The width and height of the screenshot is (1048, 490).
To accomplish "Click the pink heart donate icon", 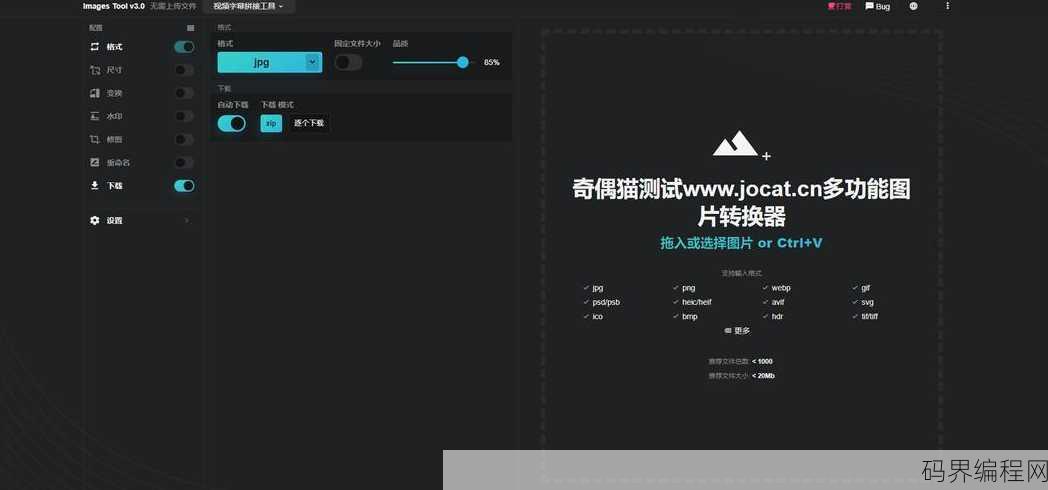I will pos(831,6).
